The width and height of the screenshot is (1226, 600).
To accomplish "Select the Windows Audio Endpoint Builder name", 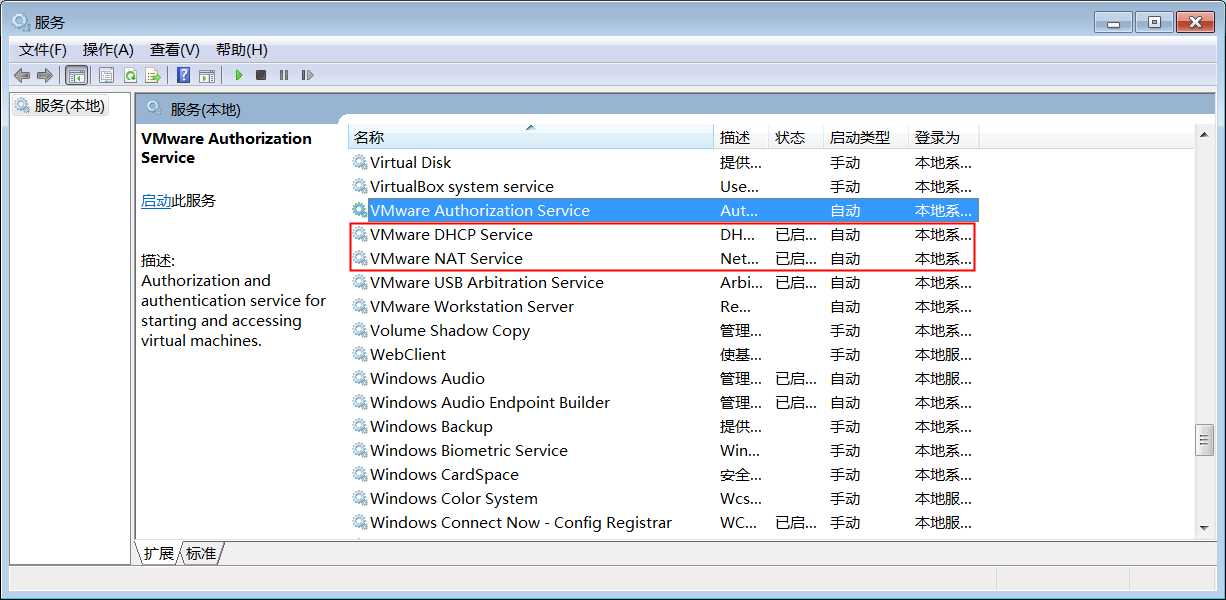I will point(490,402).
